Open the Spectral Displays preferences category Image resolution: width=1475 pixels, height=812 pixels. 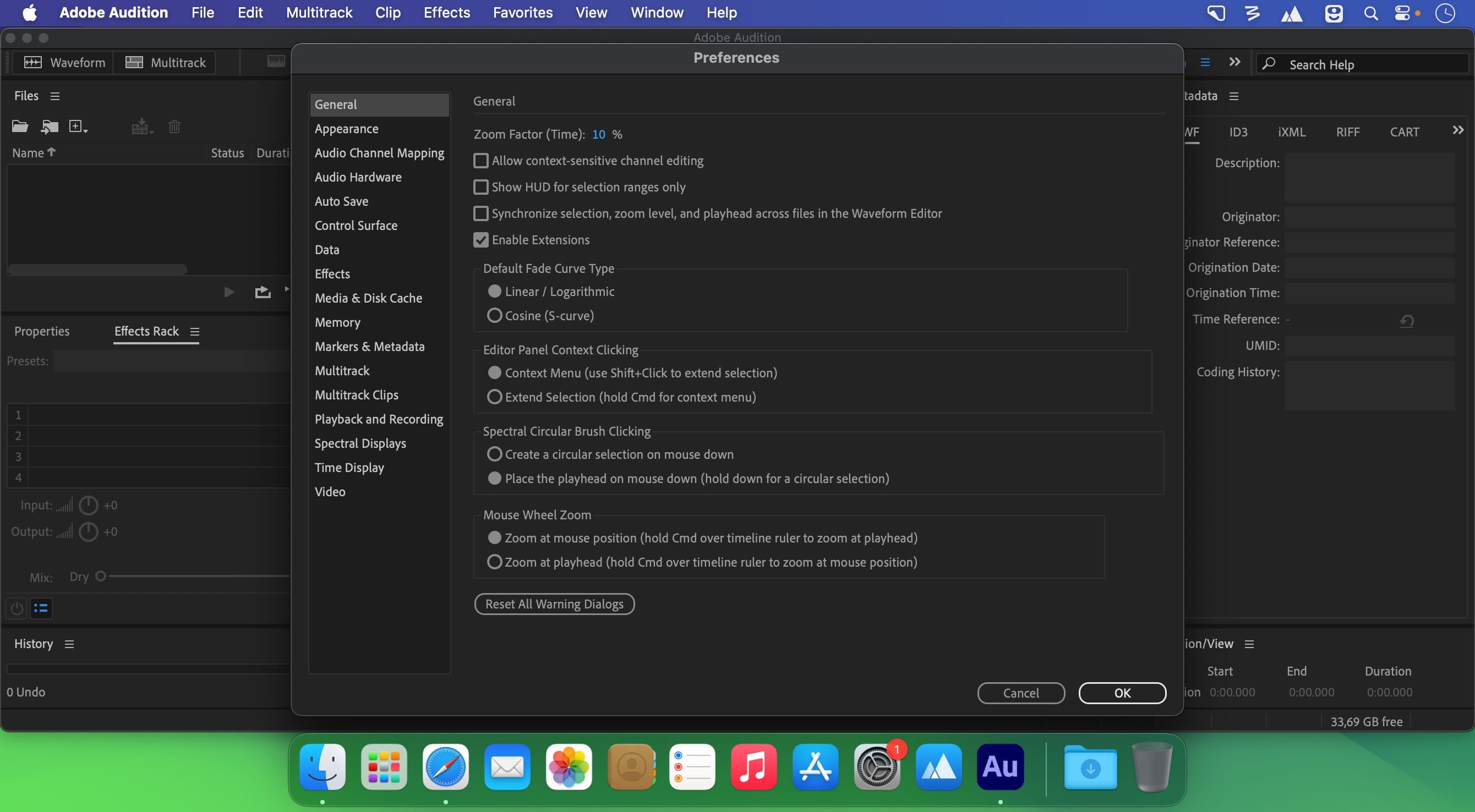click(x=379, y=443)
